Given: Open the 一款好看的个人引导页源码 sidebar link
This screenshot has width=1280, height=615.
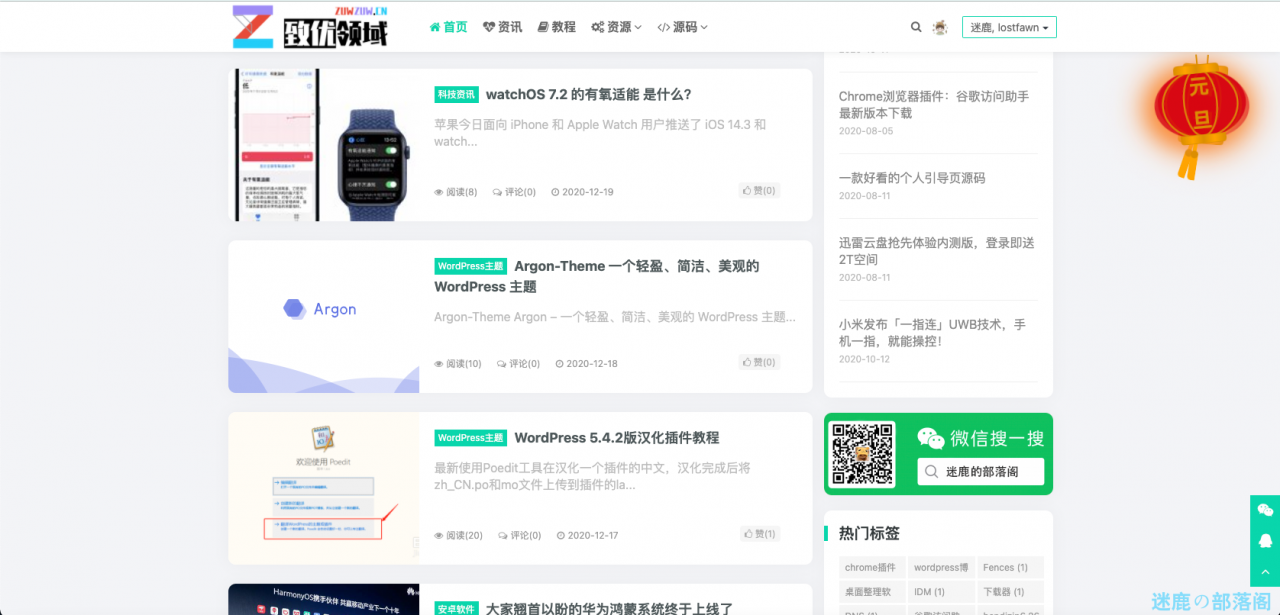Looking at the screenshot, I should [x=912, y=178].
